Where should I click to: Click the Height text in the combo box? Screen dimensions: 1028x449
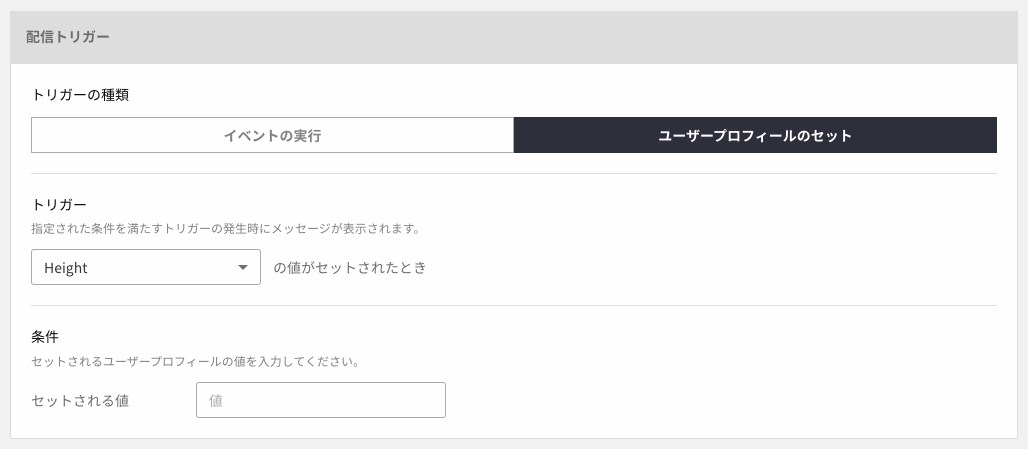click(x=66, y=268)
